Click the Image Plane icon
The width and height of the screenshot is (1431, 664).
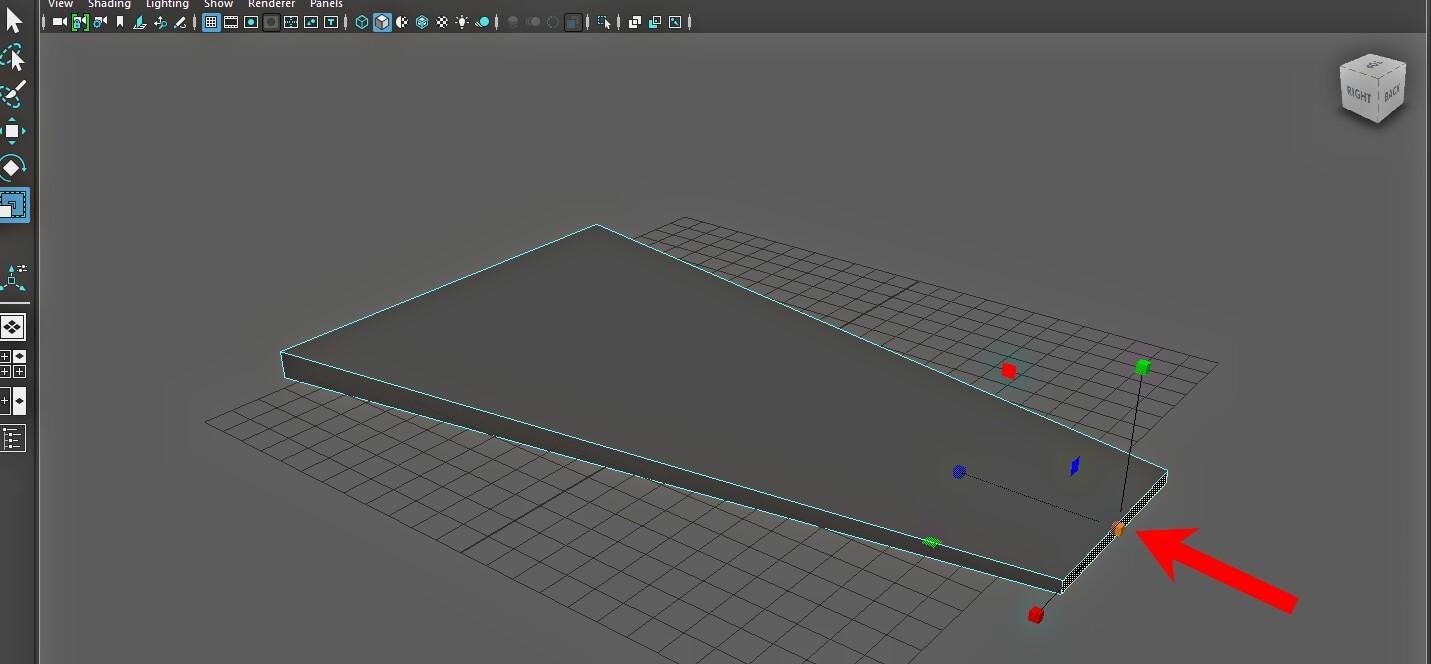pyautogui.click(x=139, y=22)
